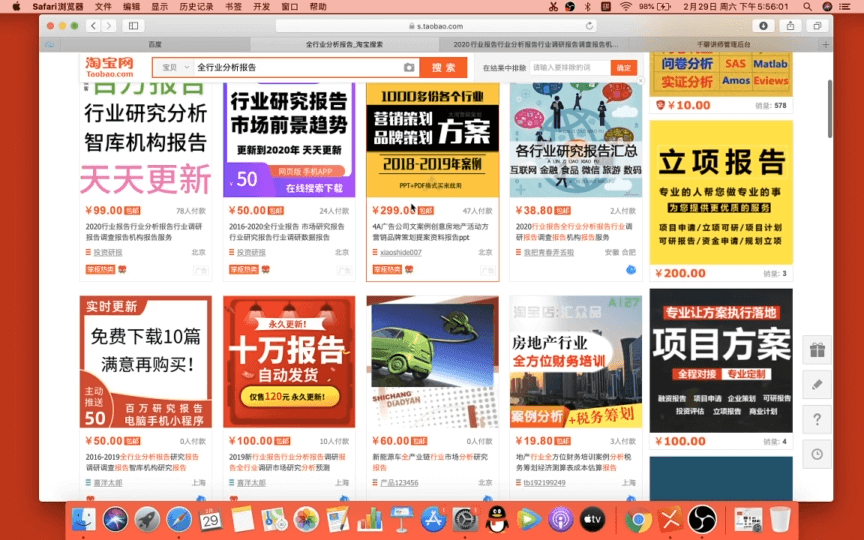Image resolution: width=864 pixels, height=540 pixels.
Task: Open App Store from the Dock
Action: pos(433,520)
